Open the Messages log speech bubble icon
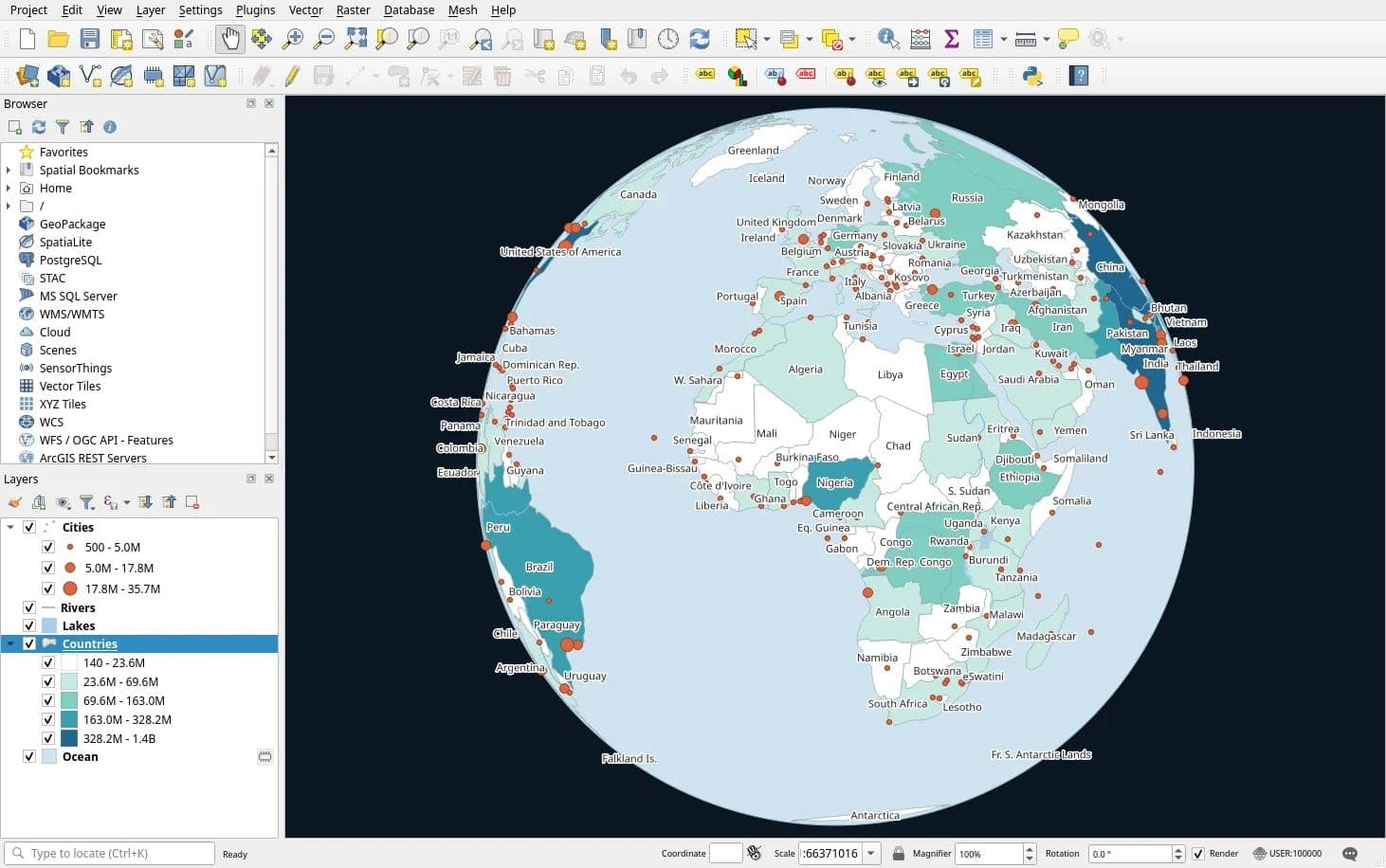 [1350, 854]
